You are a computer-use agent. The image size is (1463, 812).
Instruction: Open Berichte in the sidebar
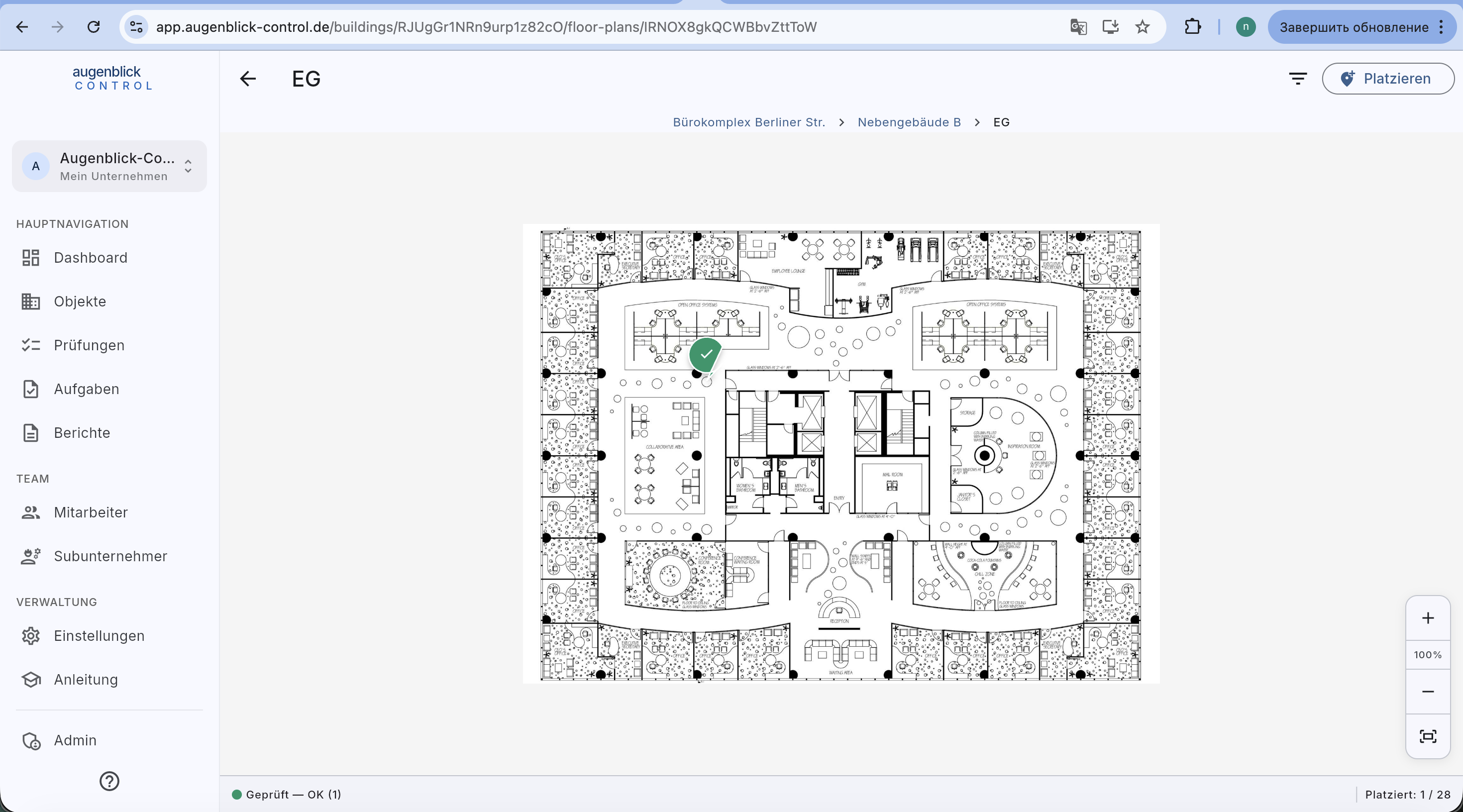[109, 433]
